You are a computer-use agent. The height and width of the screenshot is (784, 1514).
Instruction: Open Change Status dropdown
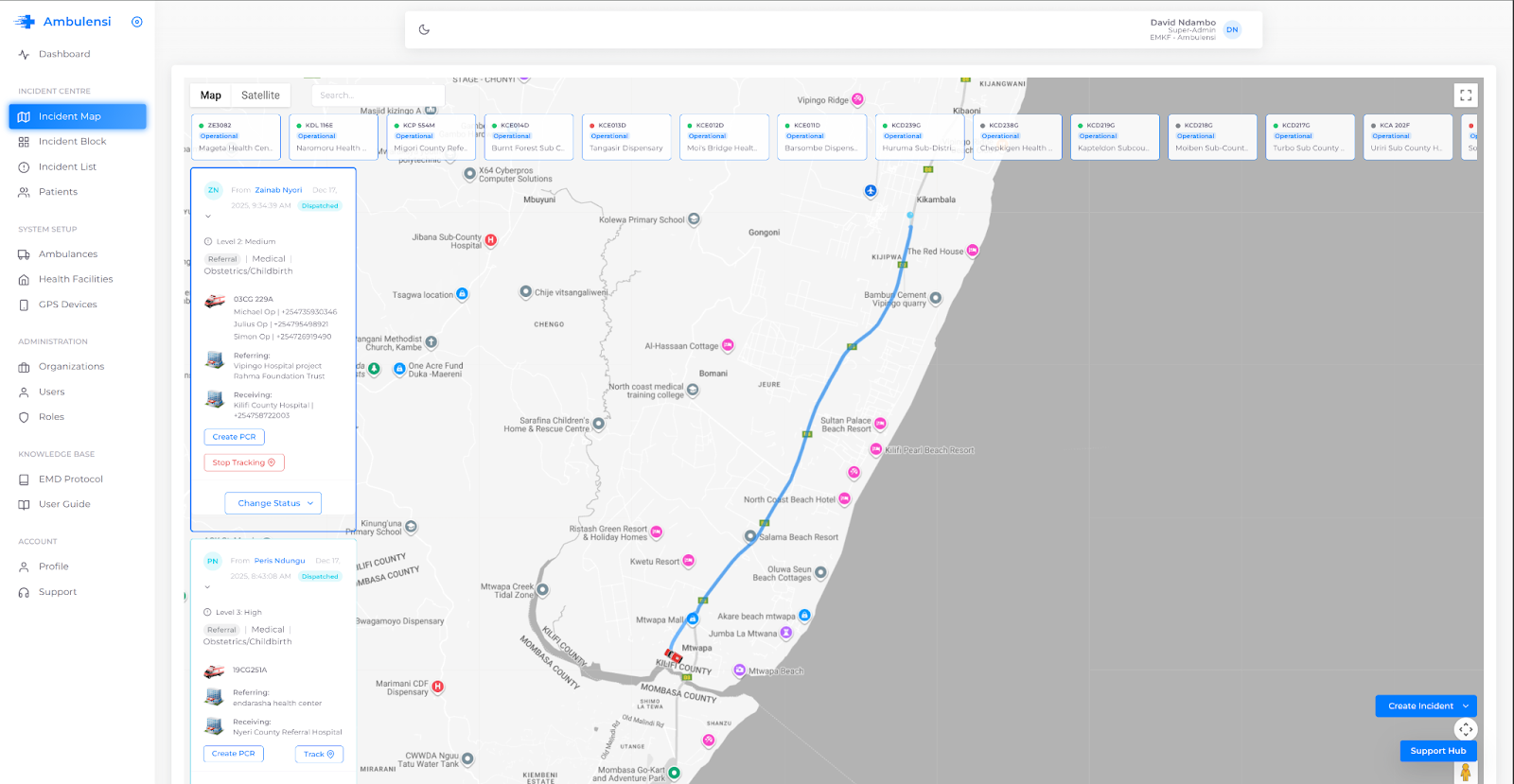(x=273, y=503)
